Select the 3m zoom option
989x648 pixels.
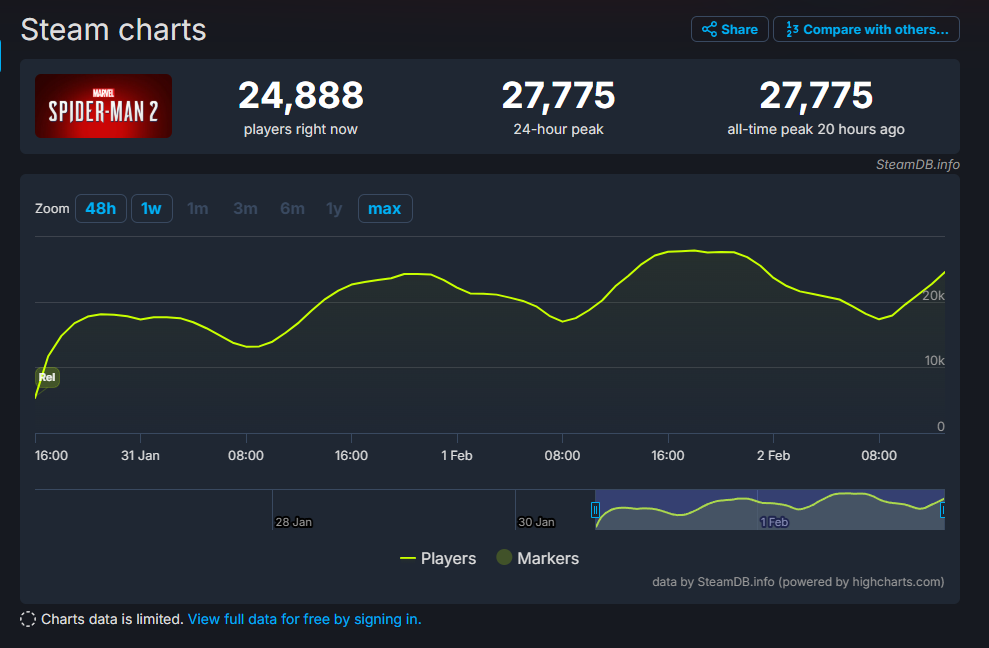point(245,208)
